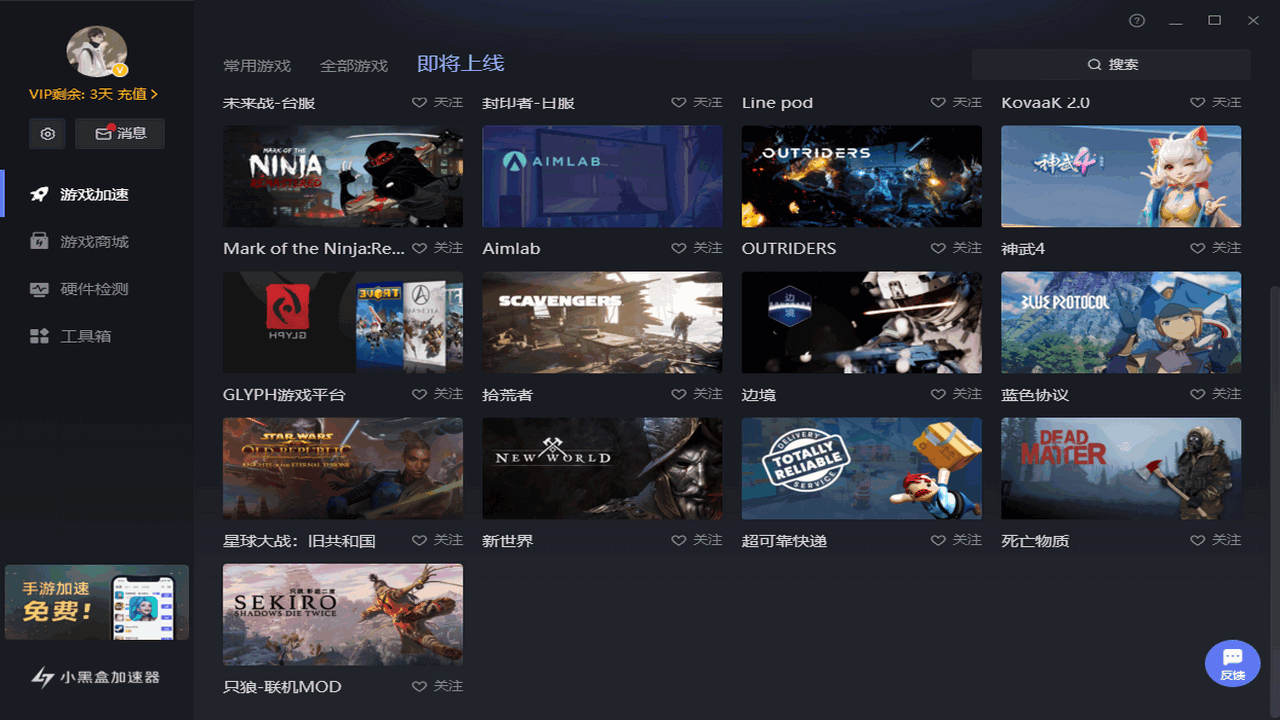Click the user avatar picture
The image size is (1280, 720).
(x=96, y=52)
